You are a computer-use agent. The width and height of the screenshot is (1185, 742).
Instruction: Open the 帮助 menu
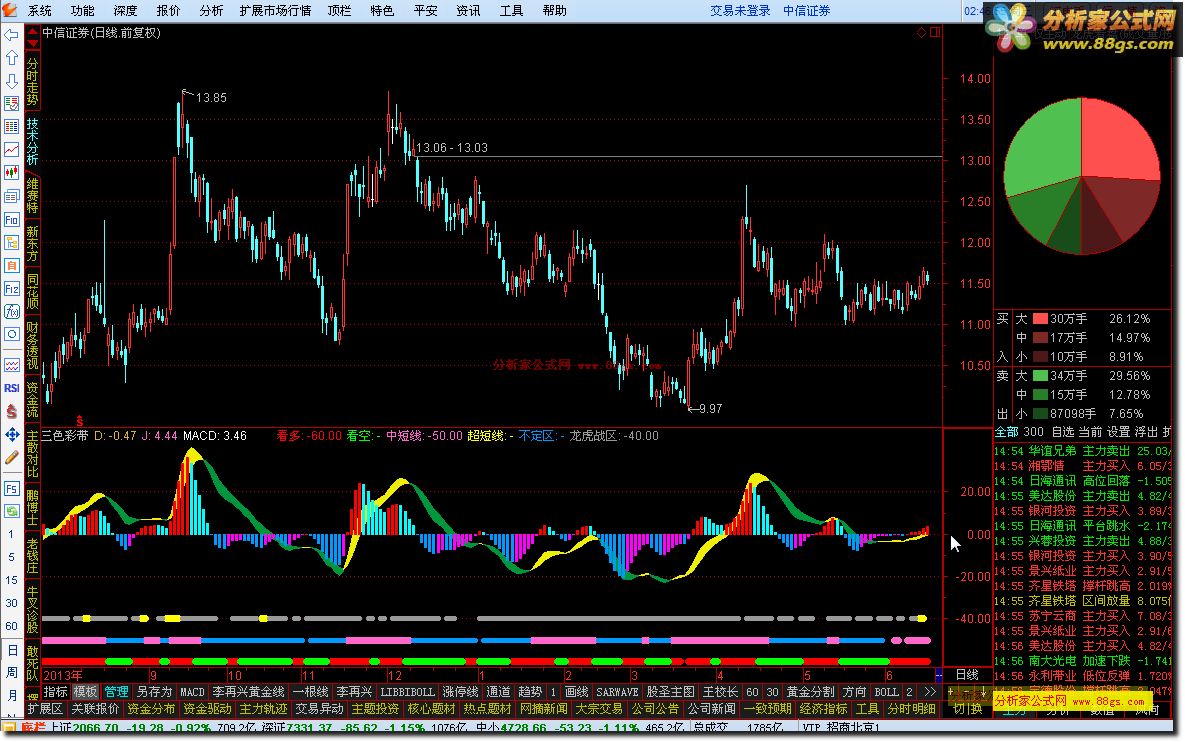click(x=555, y=11)
